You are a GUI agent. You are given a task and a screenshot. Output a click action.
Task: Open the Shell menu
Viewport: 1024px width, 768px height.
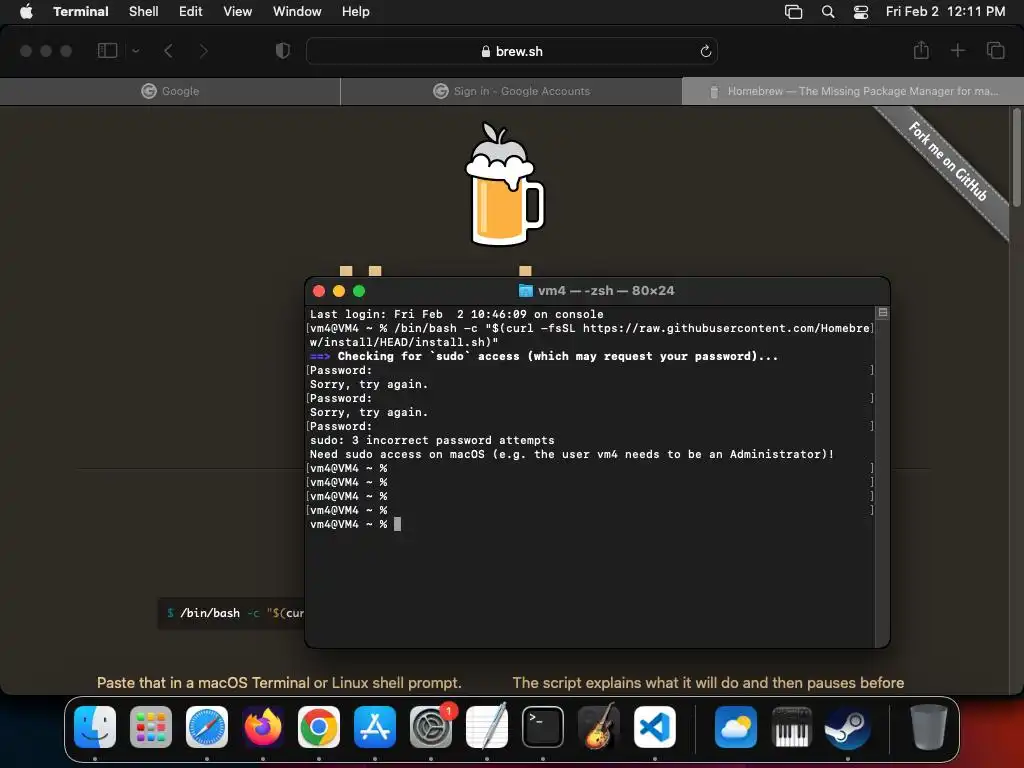coord(143,11)
